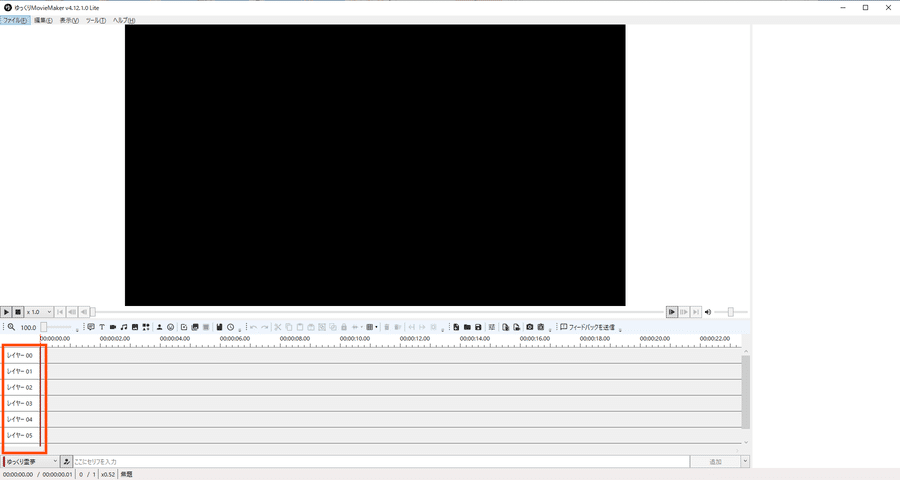The image size is (900, 480).
Task: Open a project with the folder icon
Action: [467, 327]
